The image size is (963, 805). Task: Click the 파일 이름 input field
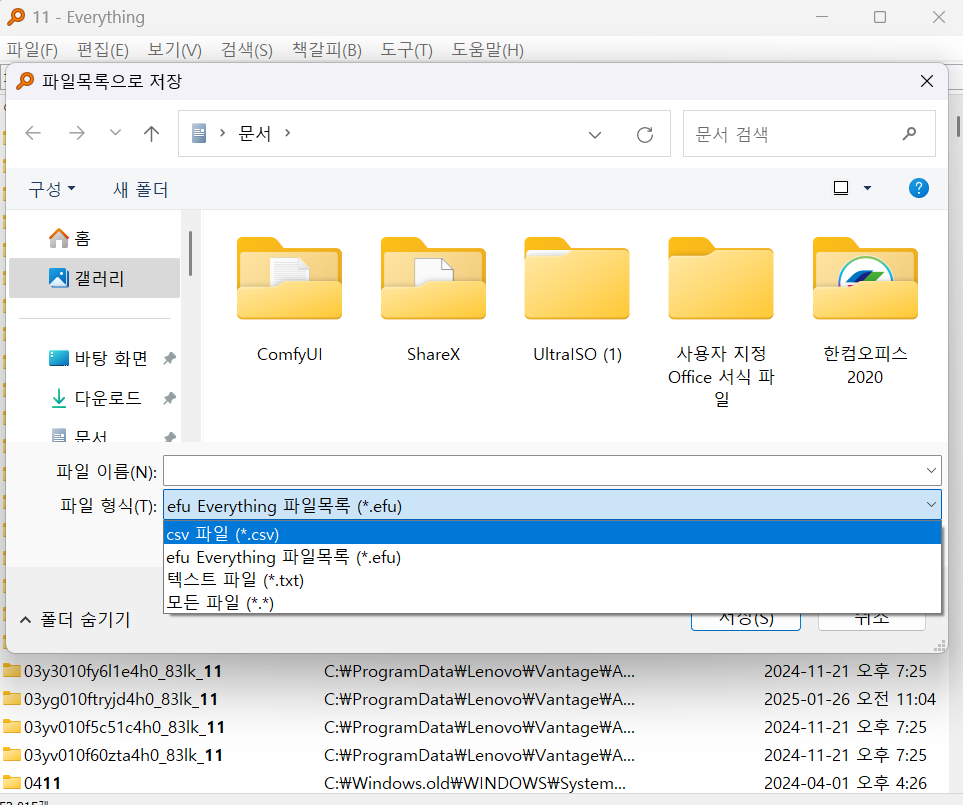[544, 471]
